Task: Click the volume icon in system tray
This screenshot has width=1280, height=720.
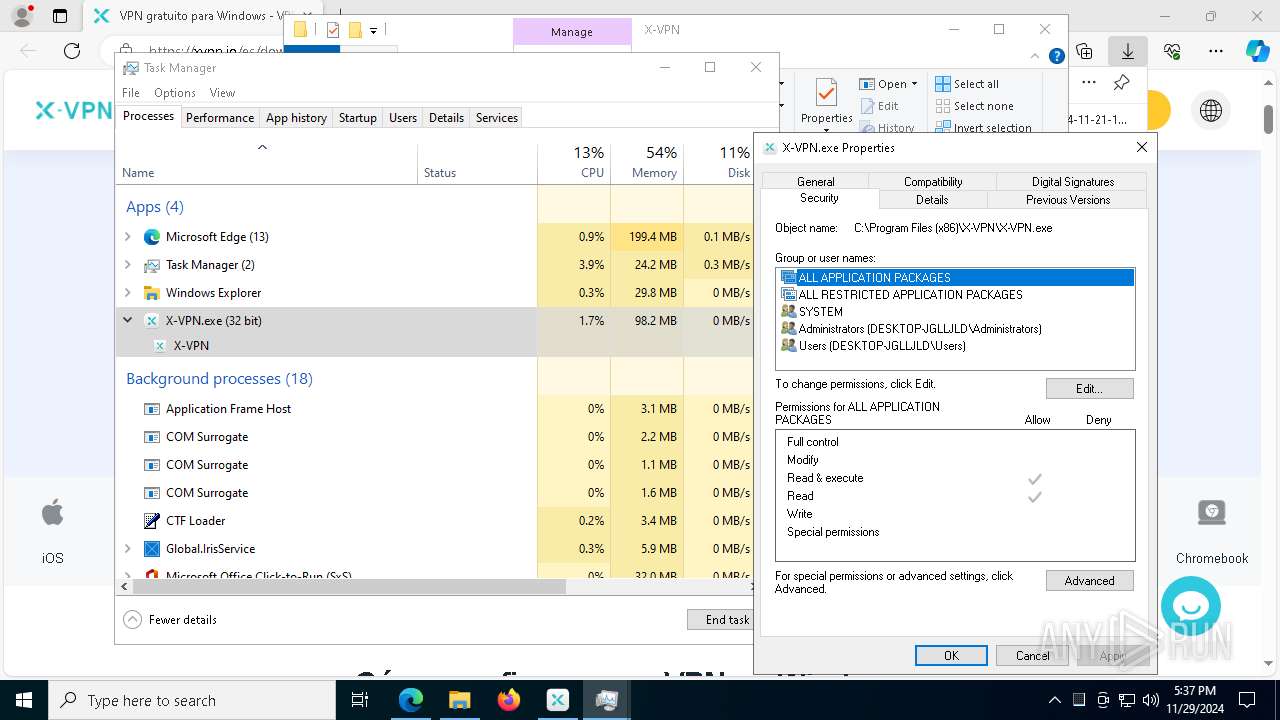Action: tap(1151, 700)
